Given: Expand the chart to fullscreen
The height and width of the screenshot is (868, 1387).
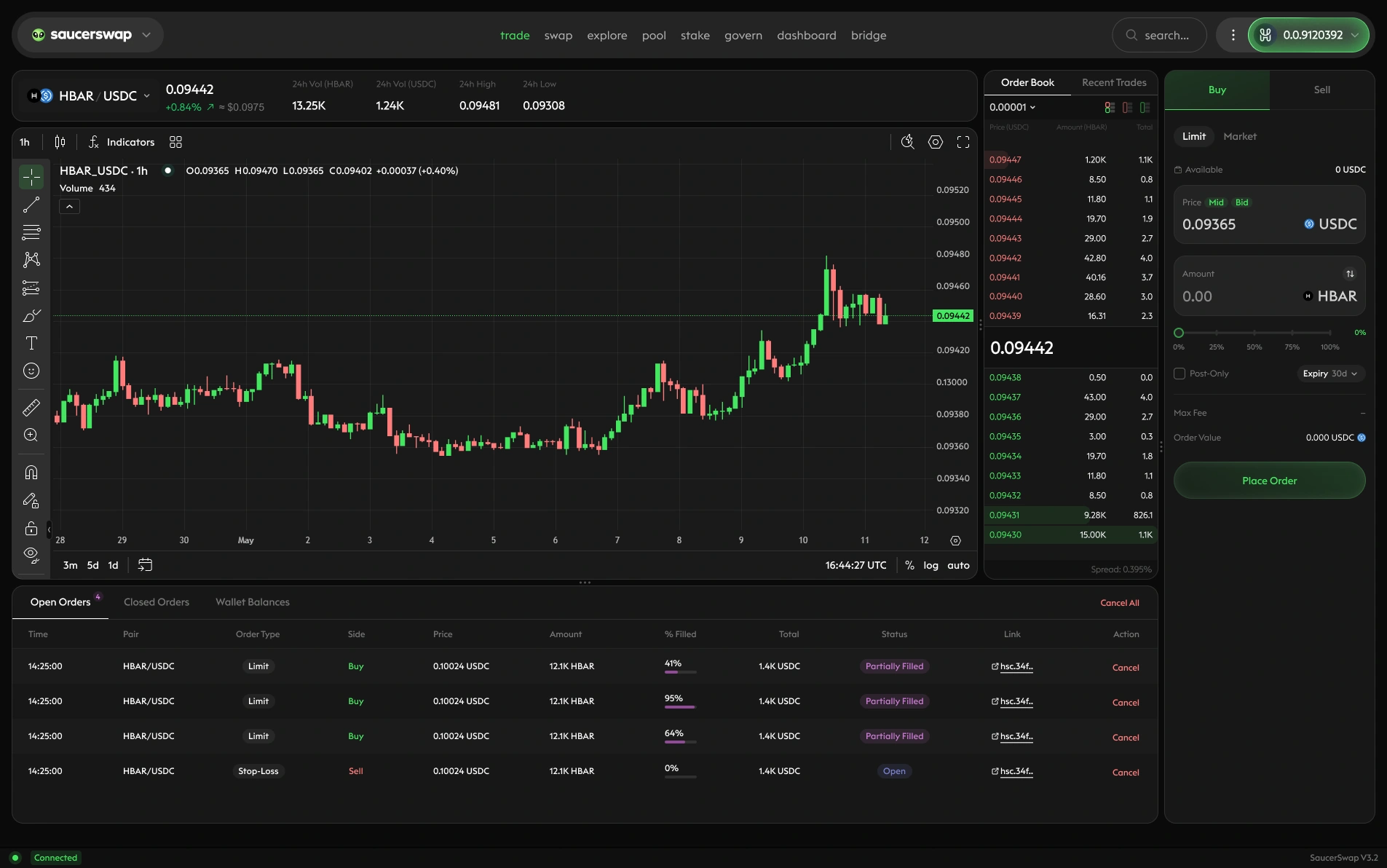Looking at the screenshot, I should [963, 142].
